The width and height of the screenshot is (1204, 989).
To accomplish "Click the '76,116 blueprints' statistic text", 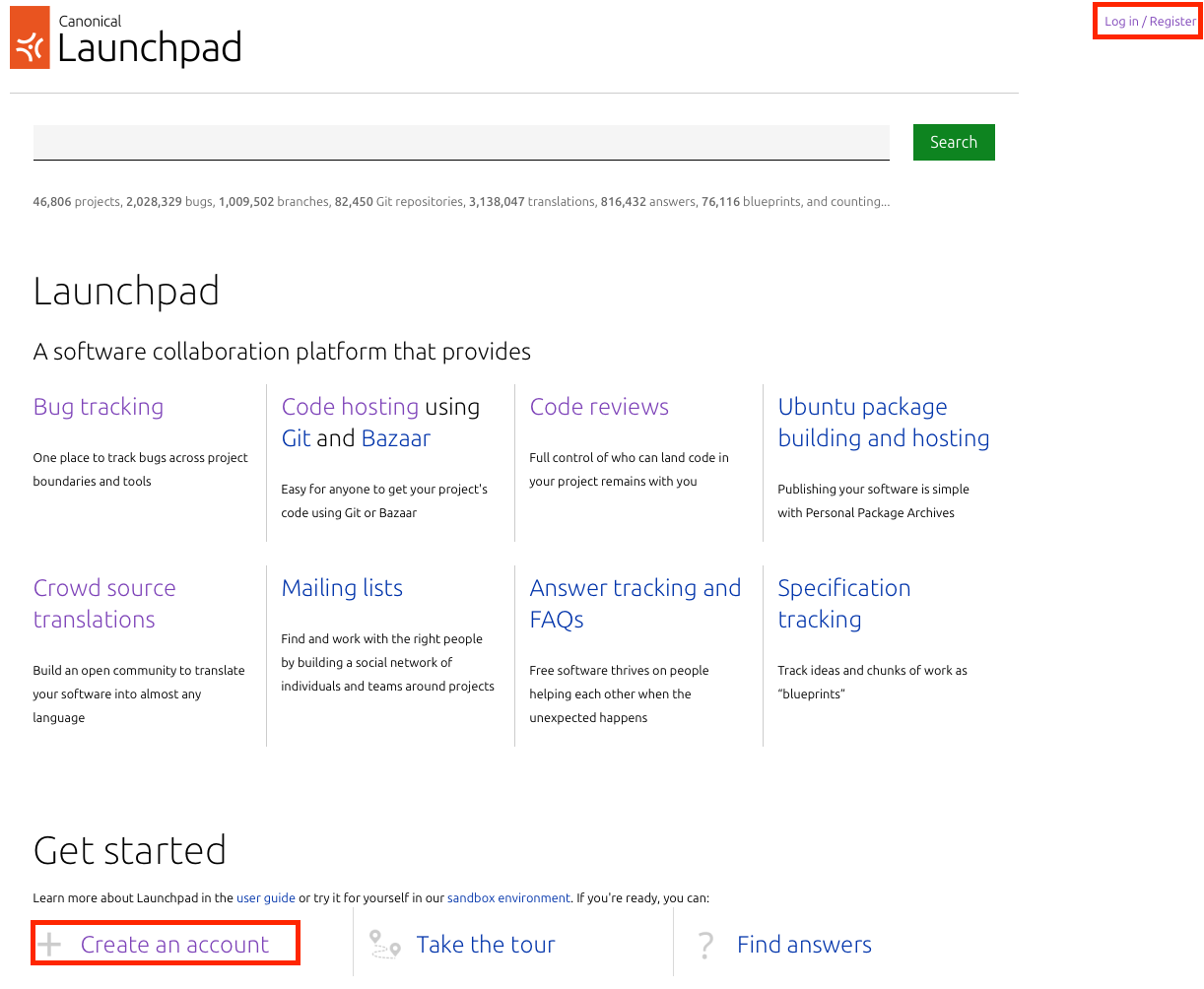I will [751, 202].
